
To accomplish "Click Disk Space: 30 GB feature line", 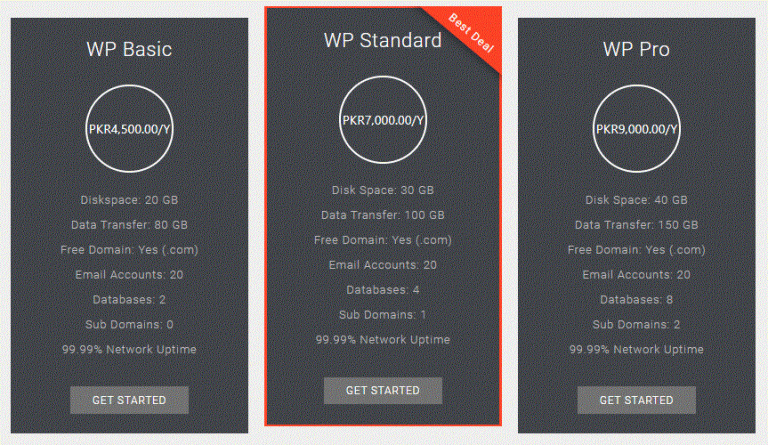I will [x=383, y=190].
